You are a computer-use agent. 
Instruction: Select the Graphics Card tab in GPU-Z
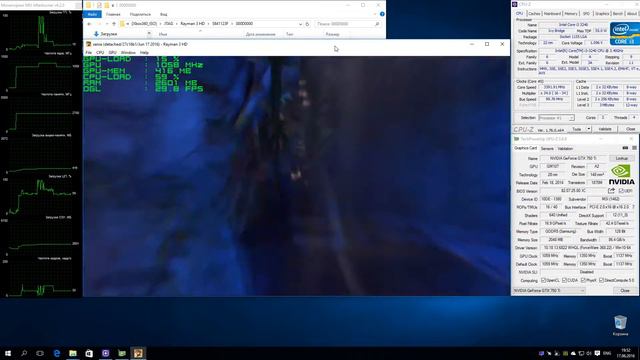[x=525, y=148]
